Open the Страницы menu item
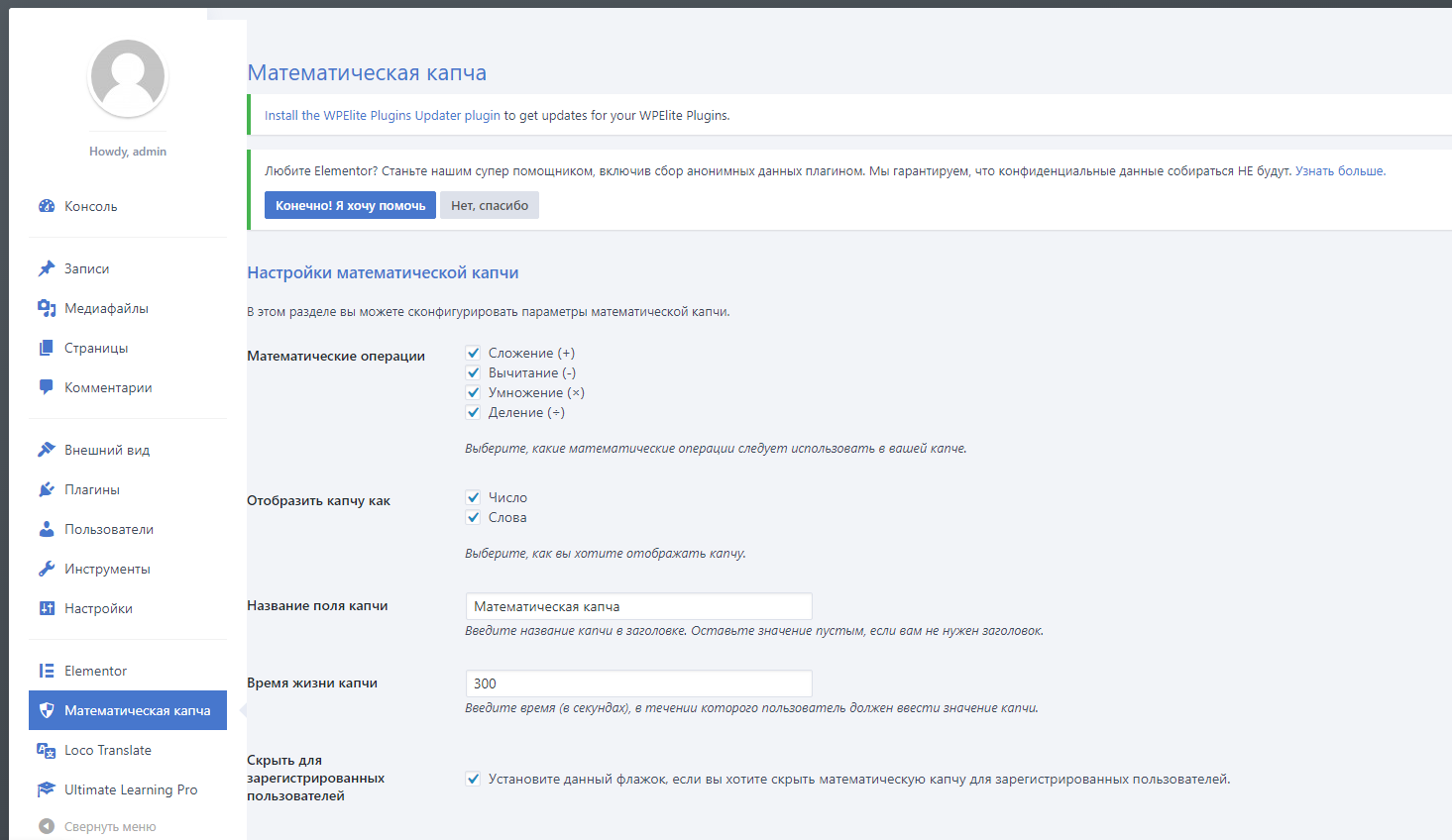1452x840 pixels. [x=96, y=348]
